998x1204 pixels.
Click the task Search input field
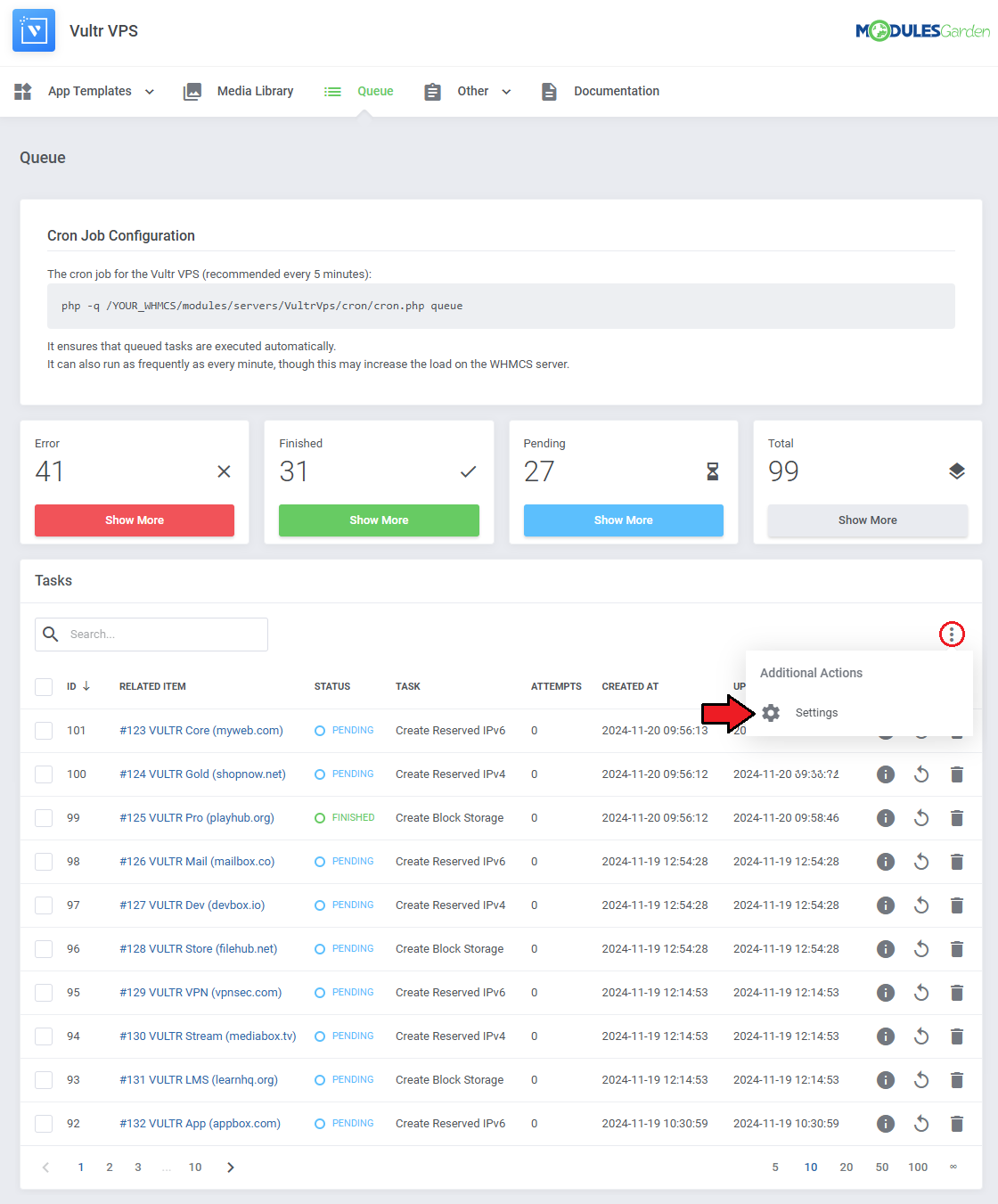click(x=151, y=635)
